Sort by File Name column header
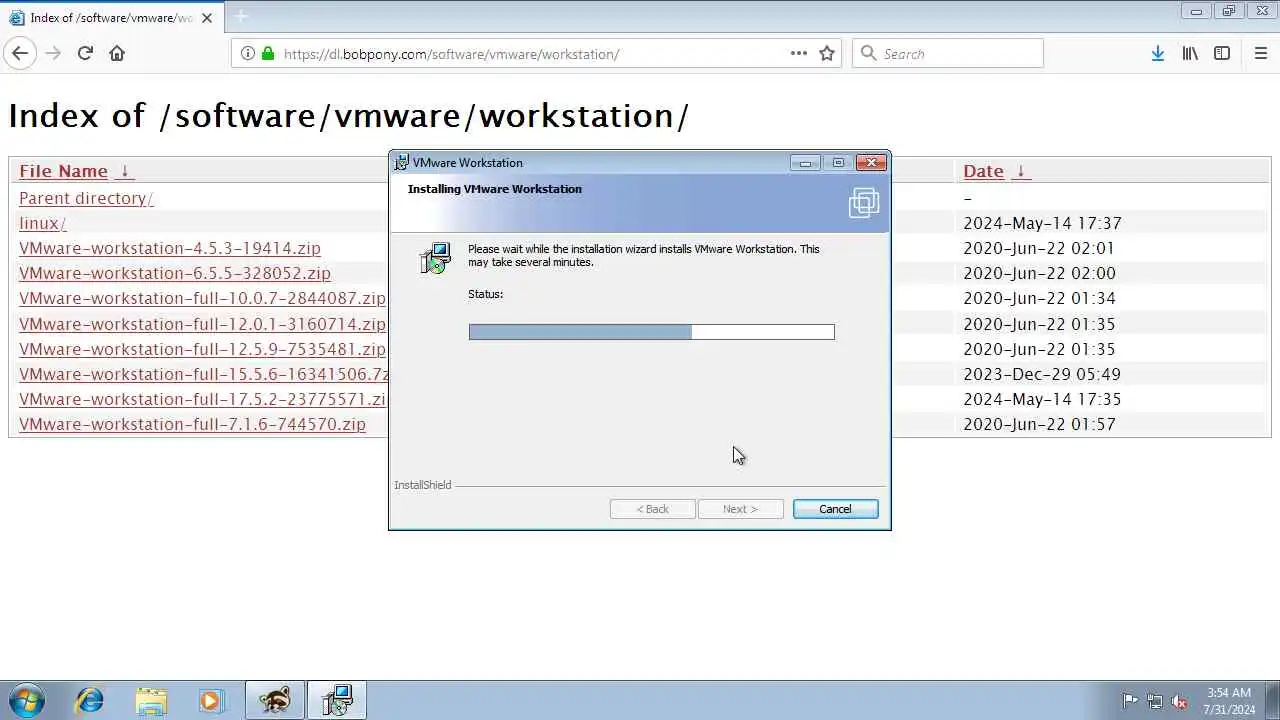Image resolution: width=1280 pixels, height=720 pixels. pyautogui.click(x=63, y=171)
